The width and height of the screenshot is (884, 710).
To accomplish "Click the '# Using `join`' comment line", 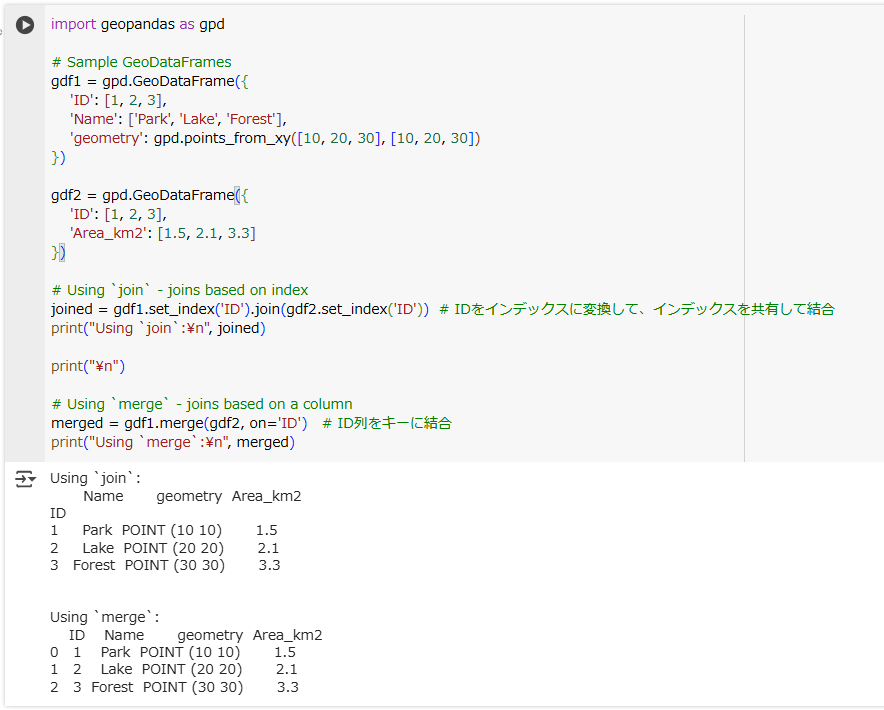I will click(x=179, y=290).
